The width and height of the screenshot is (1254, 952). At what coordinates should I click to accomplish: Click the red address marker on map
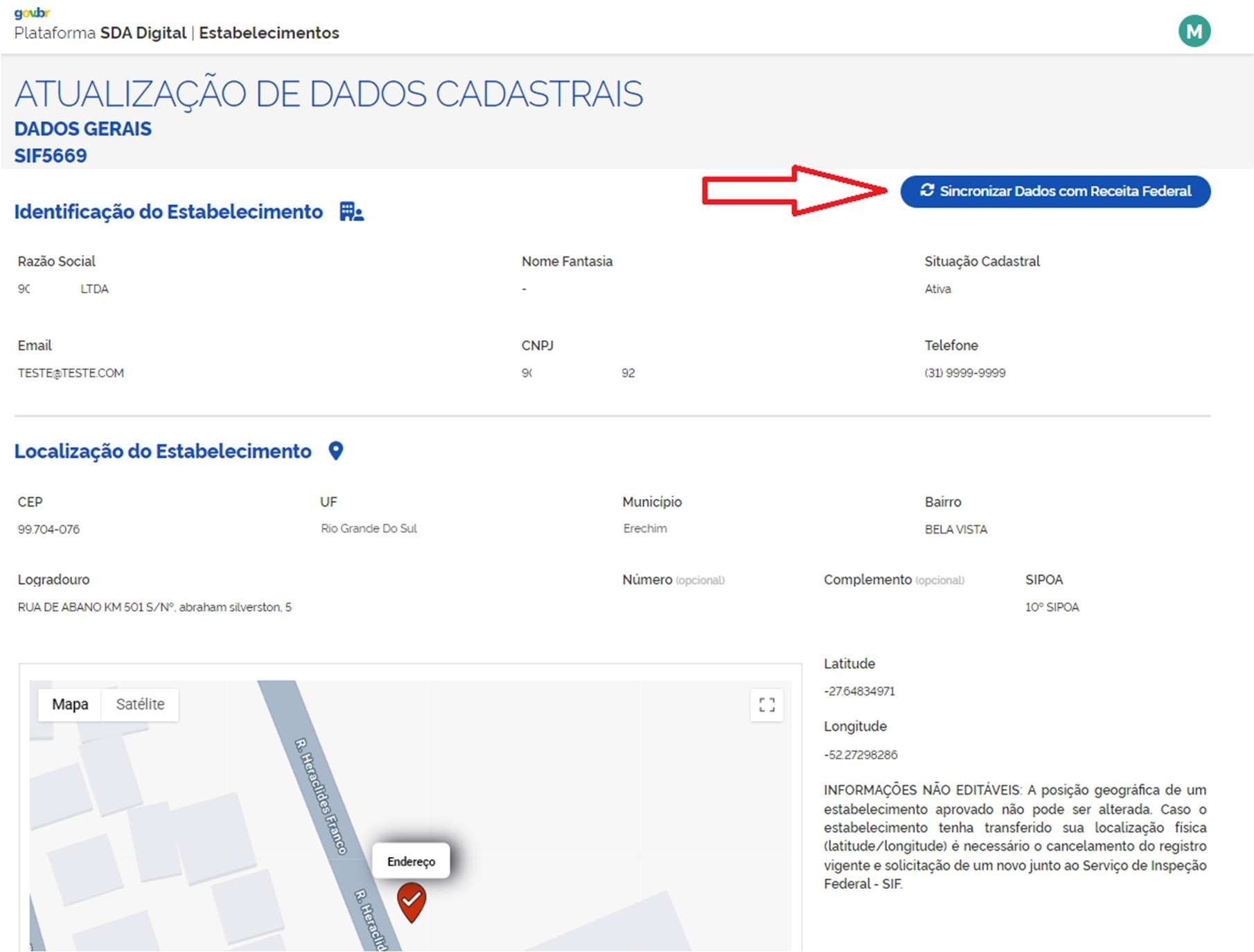pos(412,901)
